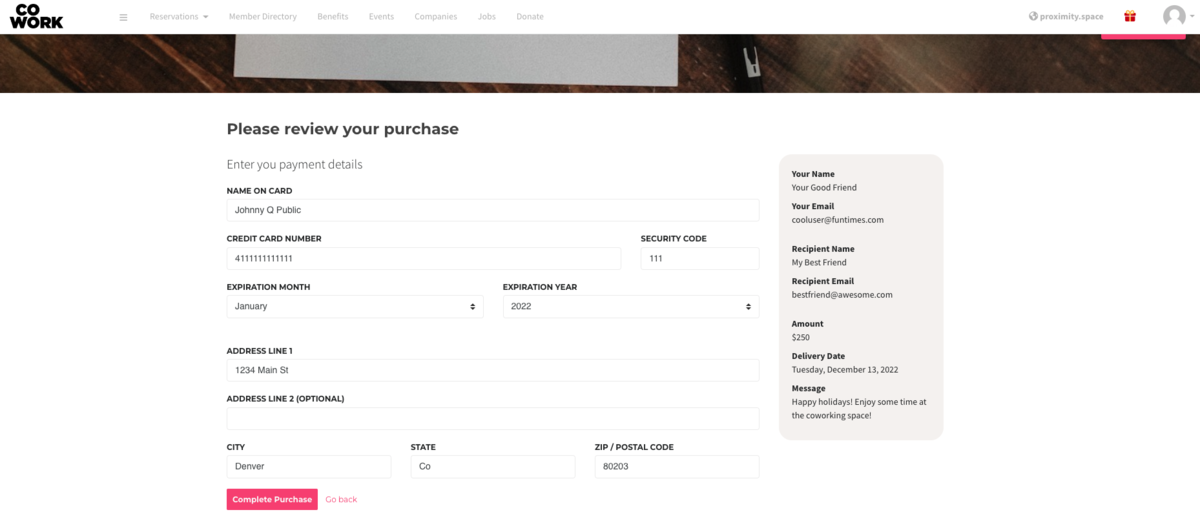Click the Donate nav link

[x=530, y=17]
